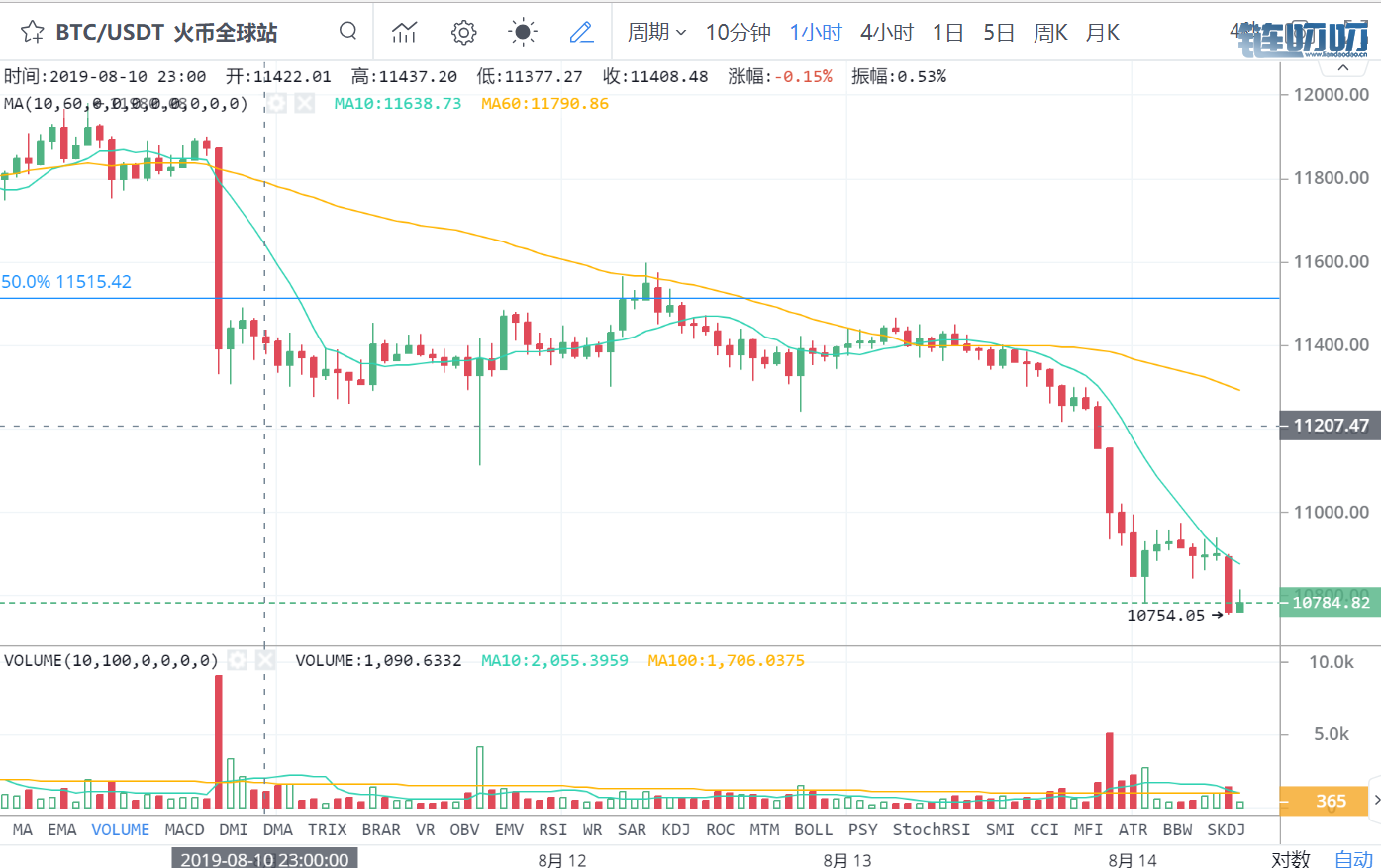Select the VOLUME indicator tab
Screen dimensions: 1381x868
pyautogui.click(x=121, y=829)
